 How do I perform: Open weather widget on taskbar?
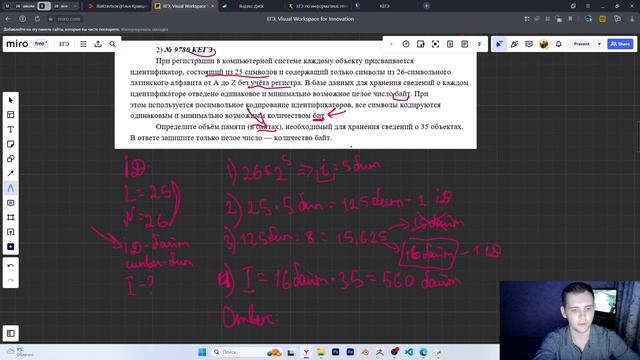pyautogui.click(x=20, y=352)
